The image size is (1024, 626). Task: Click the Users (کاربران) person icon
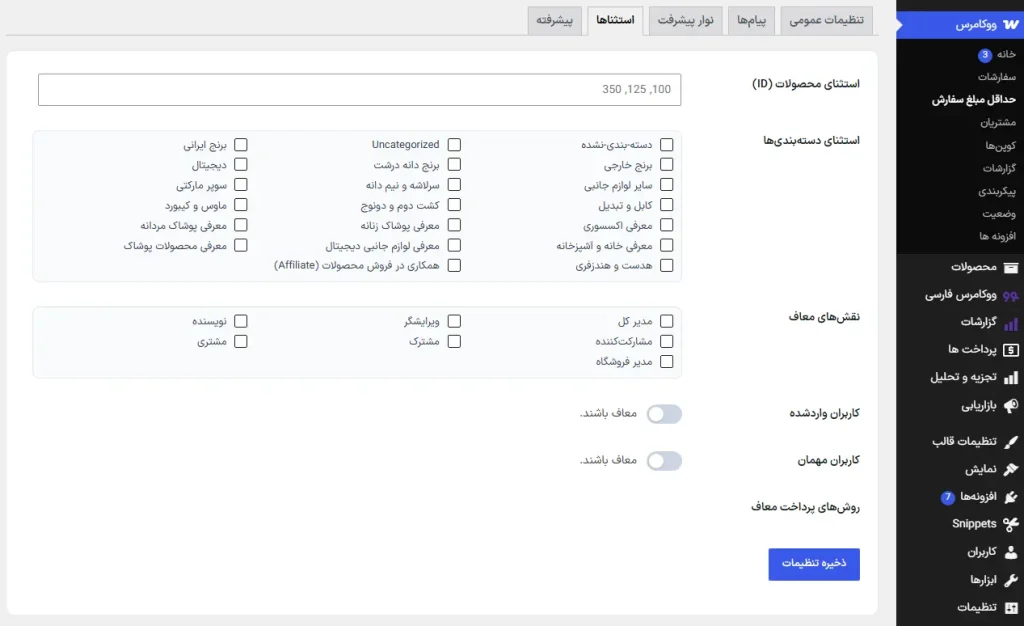(1010, 552)
